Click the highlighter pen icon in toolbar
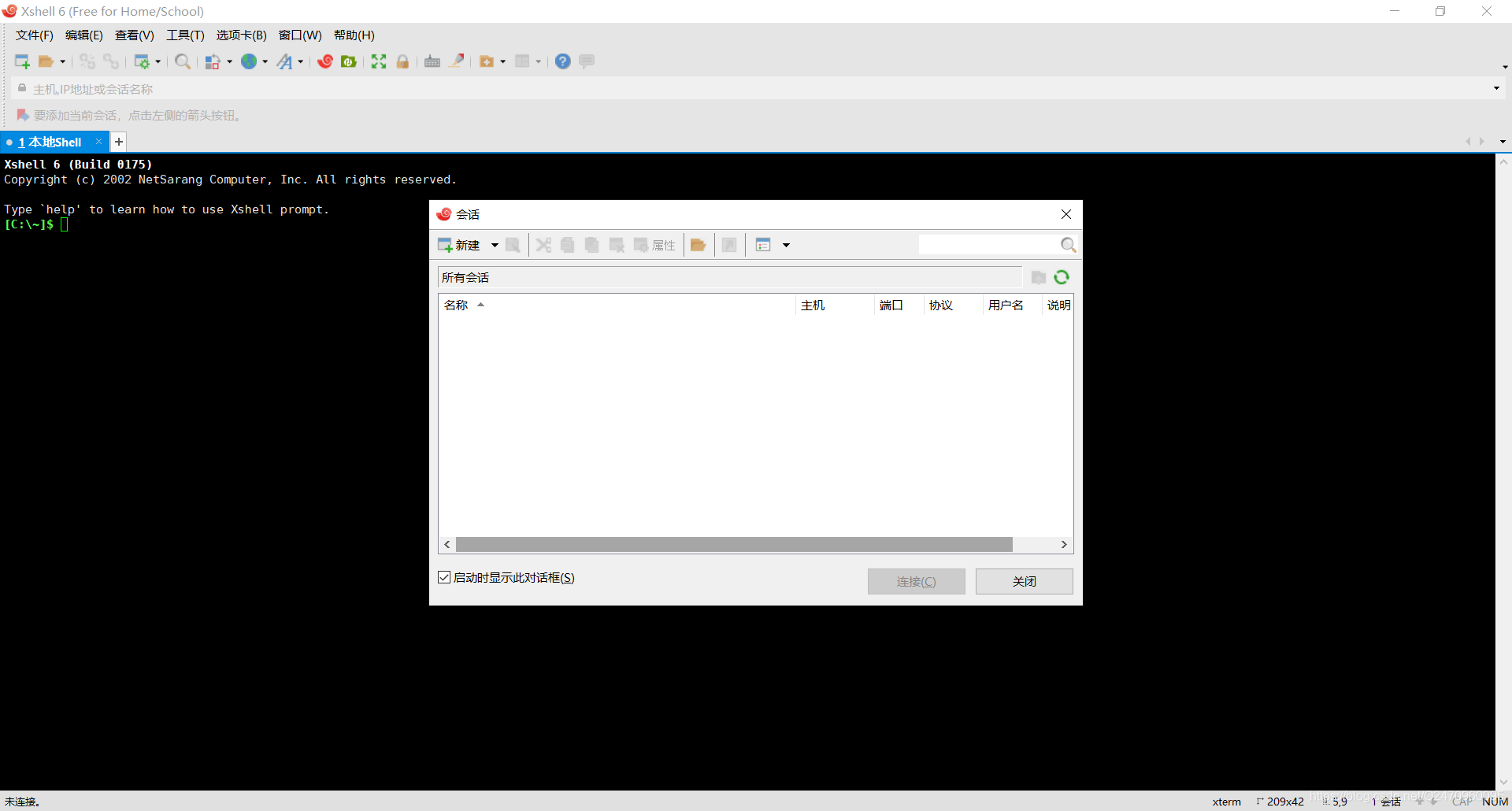The image size is (1512, 811). pyautogui.click(x=457, y=61)
